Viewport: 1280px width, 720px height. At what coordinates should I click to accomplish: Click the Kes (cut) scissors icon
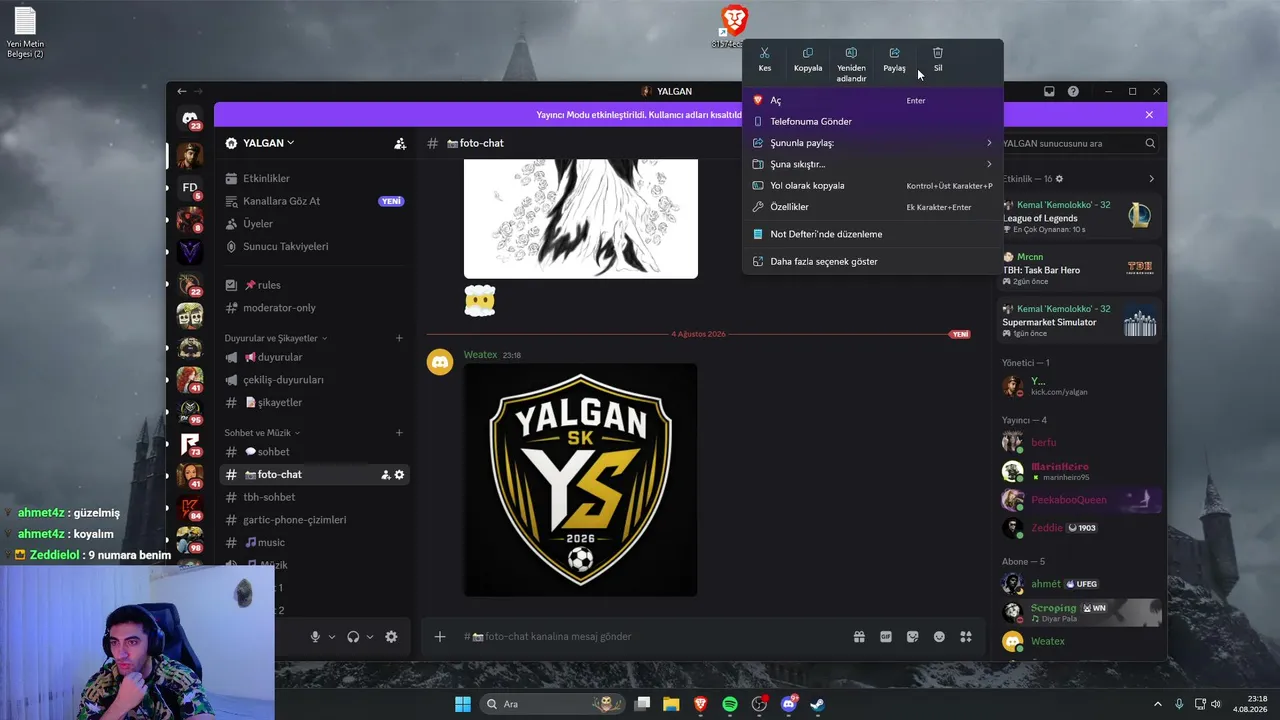pyautogui.click(x=764, y=53)
